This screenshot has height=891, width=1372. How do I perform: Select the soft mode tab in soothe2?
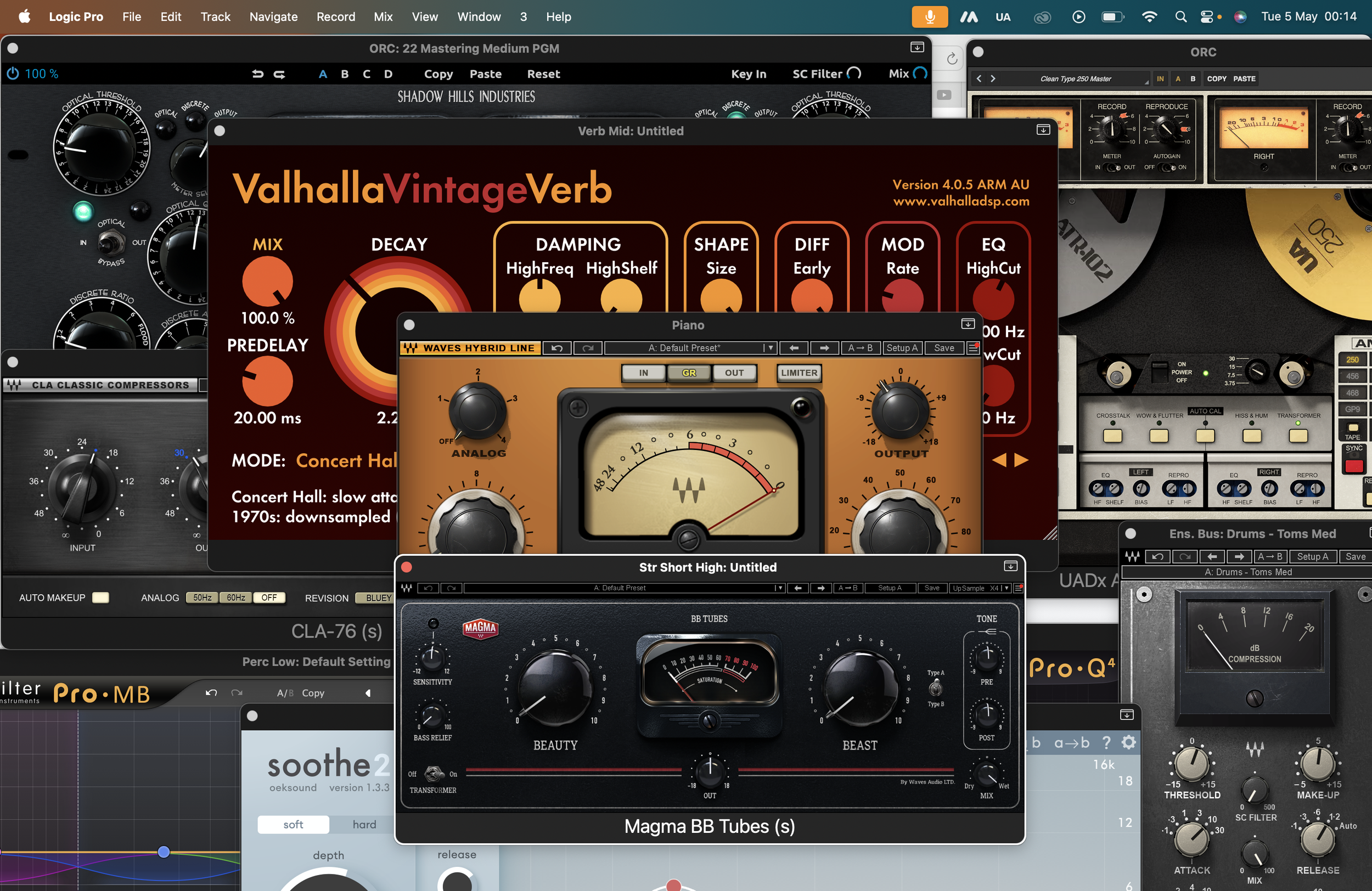(293, 824)
